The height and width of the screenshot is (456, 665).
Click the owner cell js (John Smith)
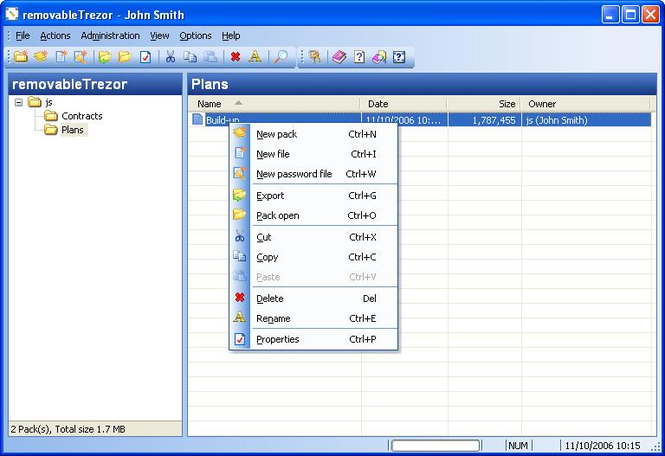point(556,120)
